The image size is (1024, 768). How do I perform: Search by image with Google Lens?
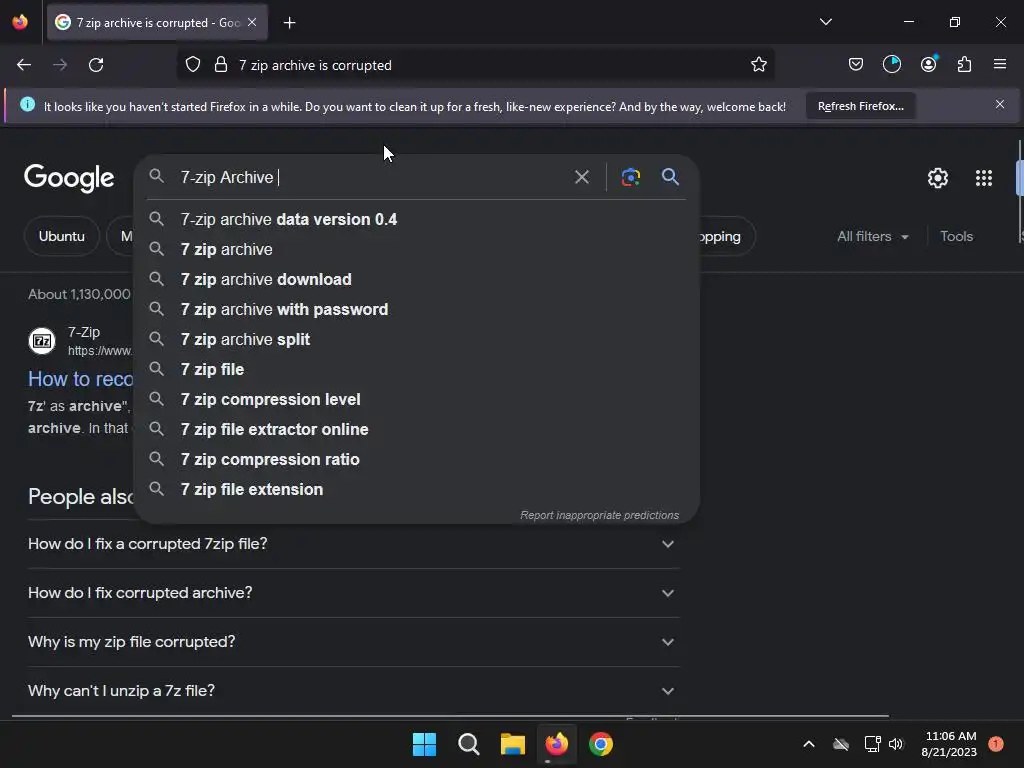630,177
